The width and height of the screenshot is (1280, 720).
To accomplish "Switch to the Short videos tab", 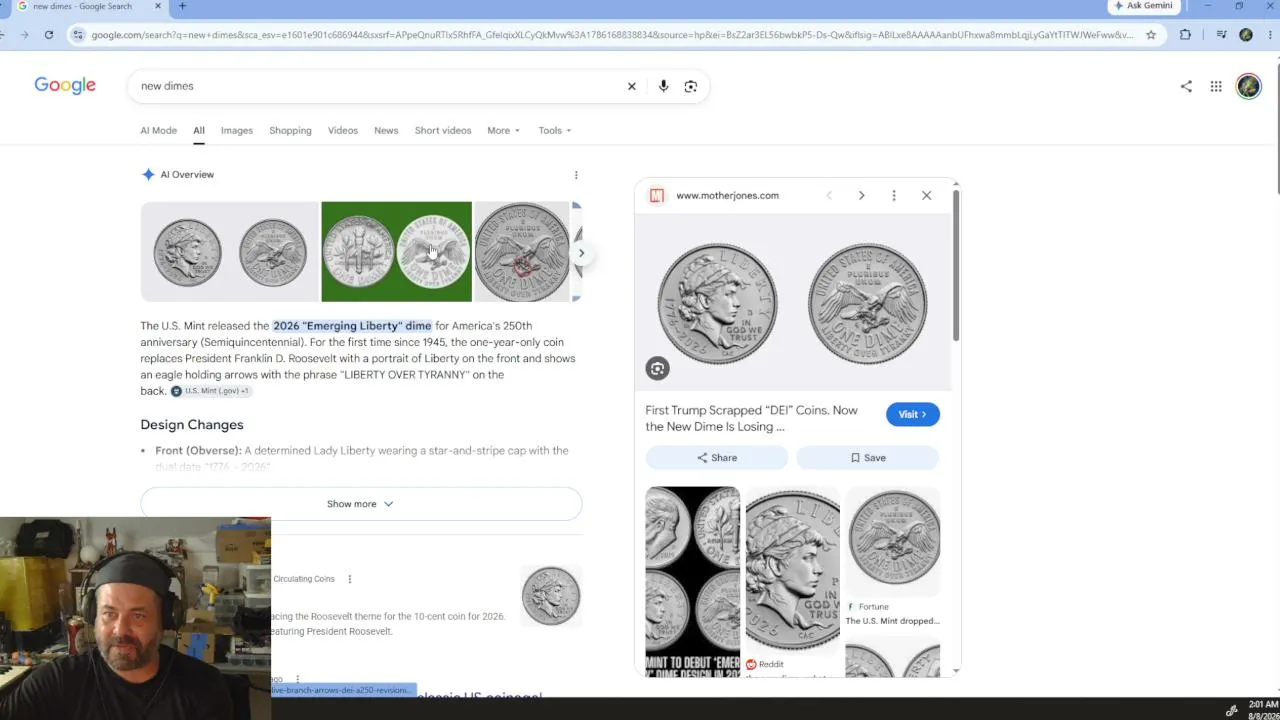I will click(443, 130).
